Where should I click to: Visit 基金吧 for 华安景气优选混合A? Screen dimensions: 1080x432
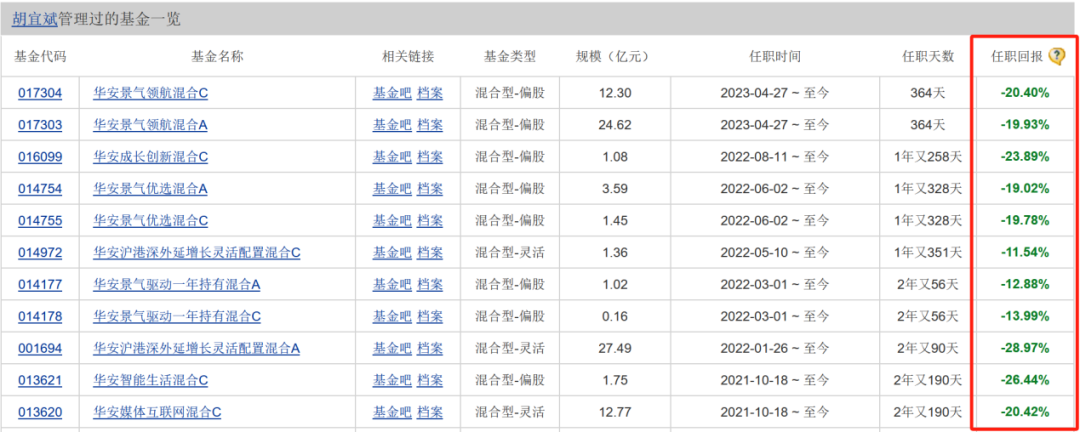(392, 189)
